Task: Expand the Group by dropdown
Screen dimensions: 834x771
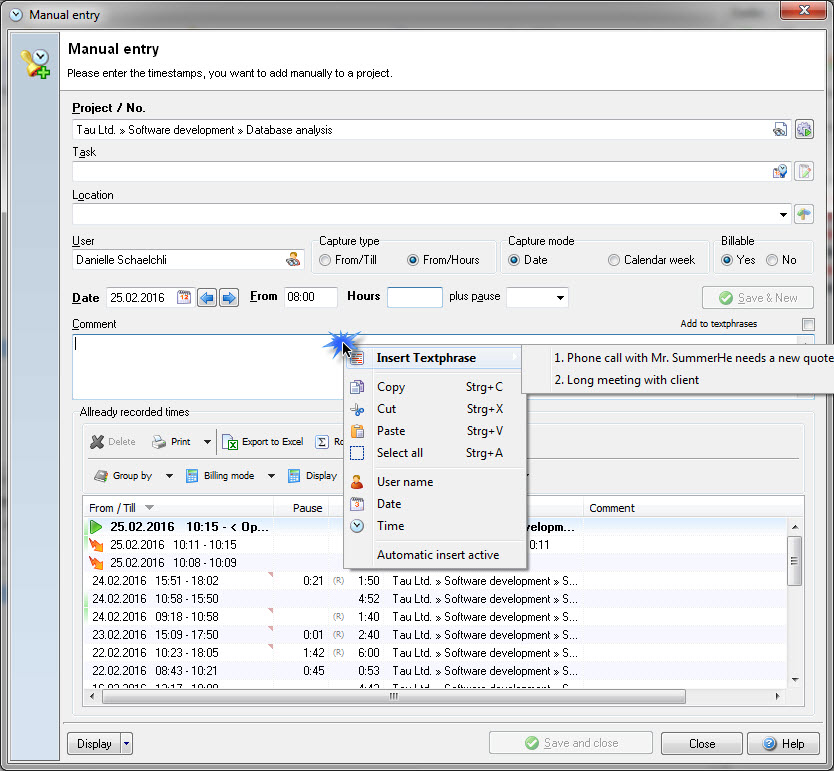Action: 169,476
